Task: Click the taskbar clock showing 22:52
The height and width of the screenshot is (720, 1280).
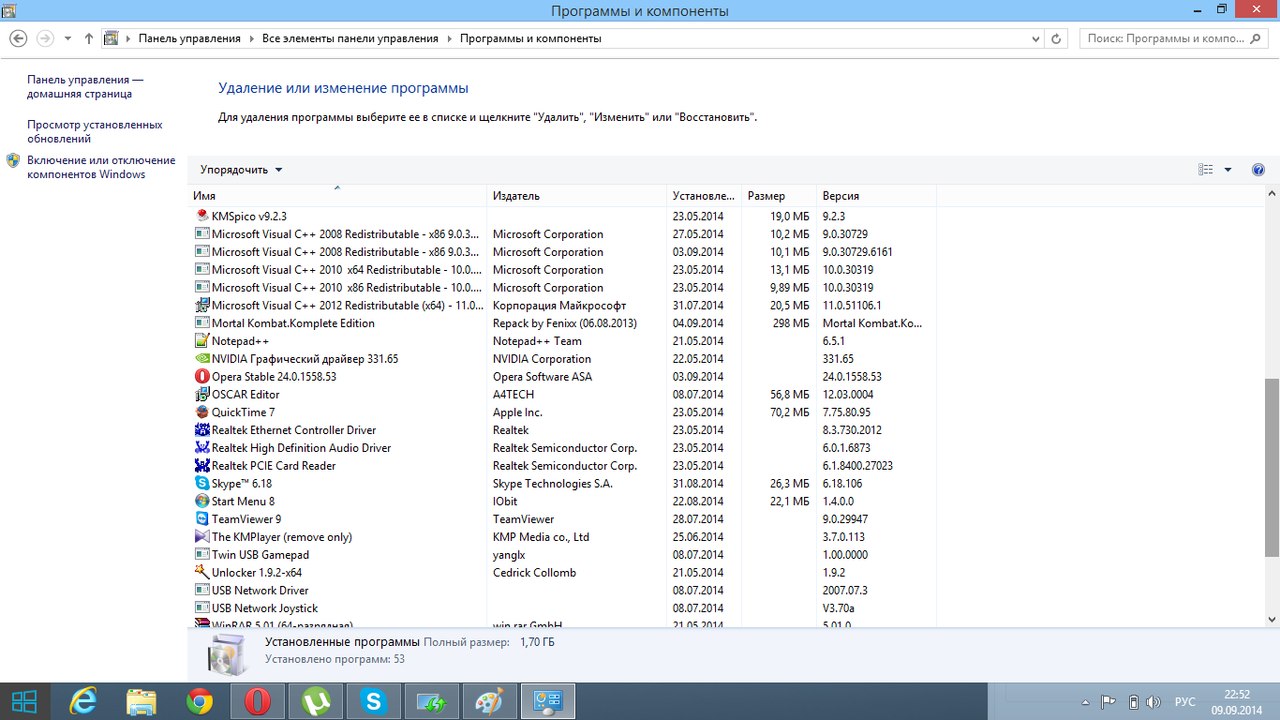Action: tap(1237, 702)
